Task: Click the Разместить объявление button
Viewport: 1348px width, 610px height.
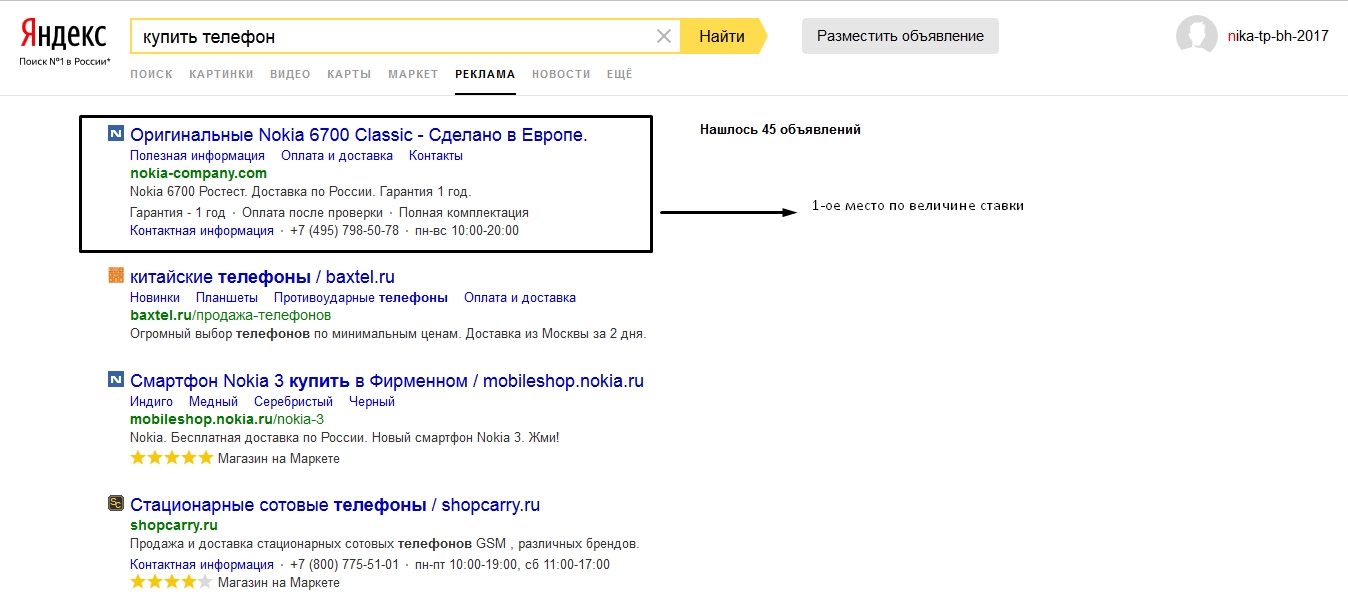Action: click(x=900, y=36)
